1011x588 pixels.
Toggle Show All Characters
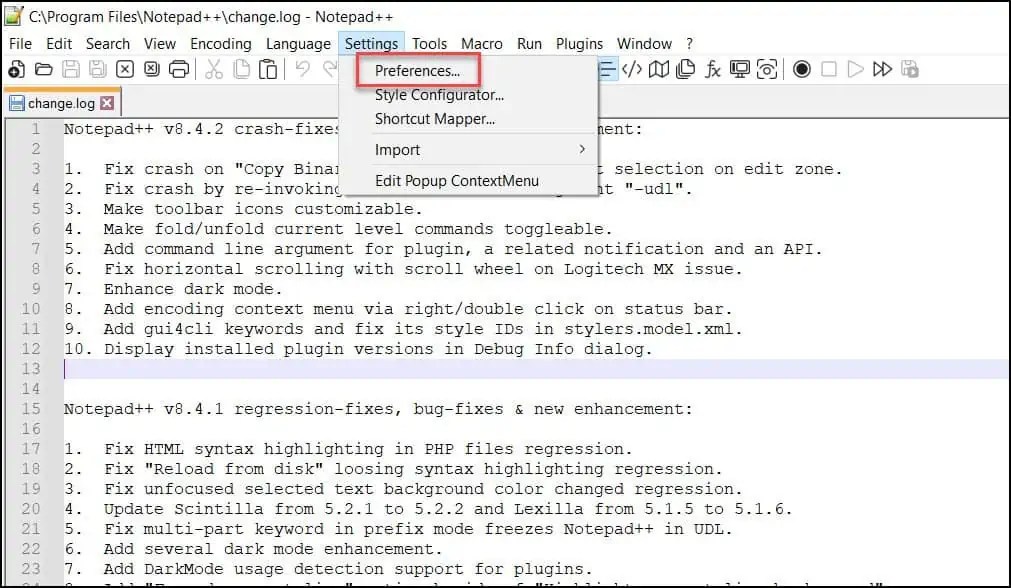pyautogui.click(x=632, y=68)
